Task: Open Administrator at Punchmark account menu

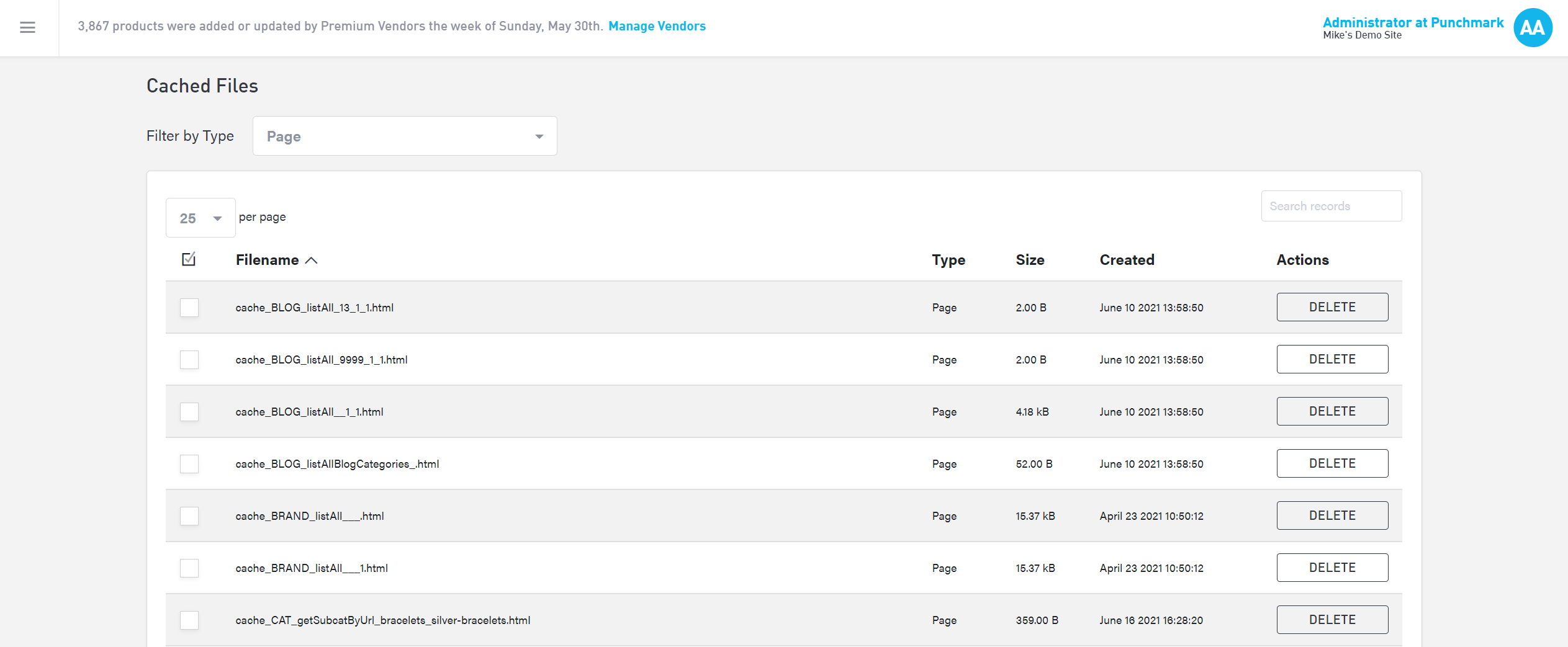Action: (1412, 23)
